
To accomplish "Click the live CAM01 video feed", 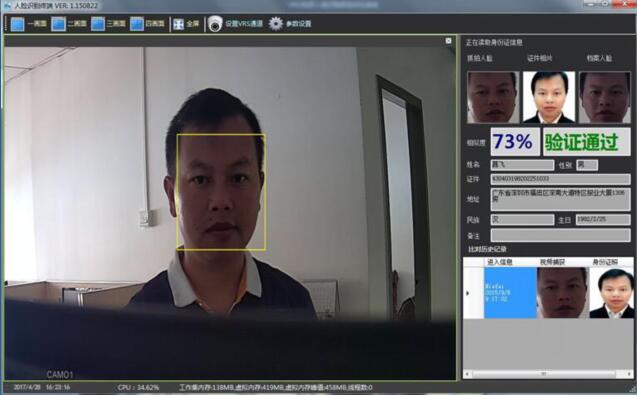I will point(230,213).
